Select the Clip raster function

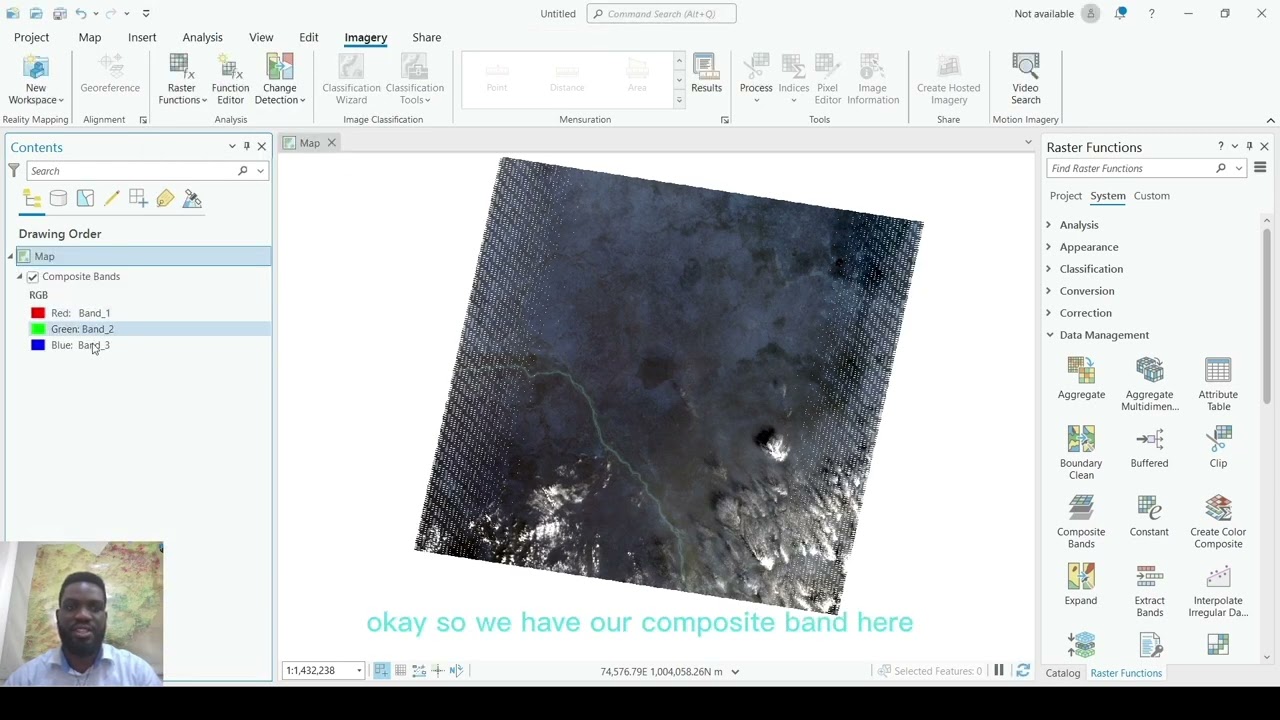(1218, 448)
